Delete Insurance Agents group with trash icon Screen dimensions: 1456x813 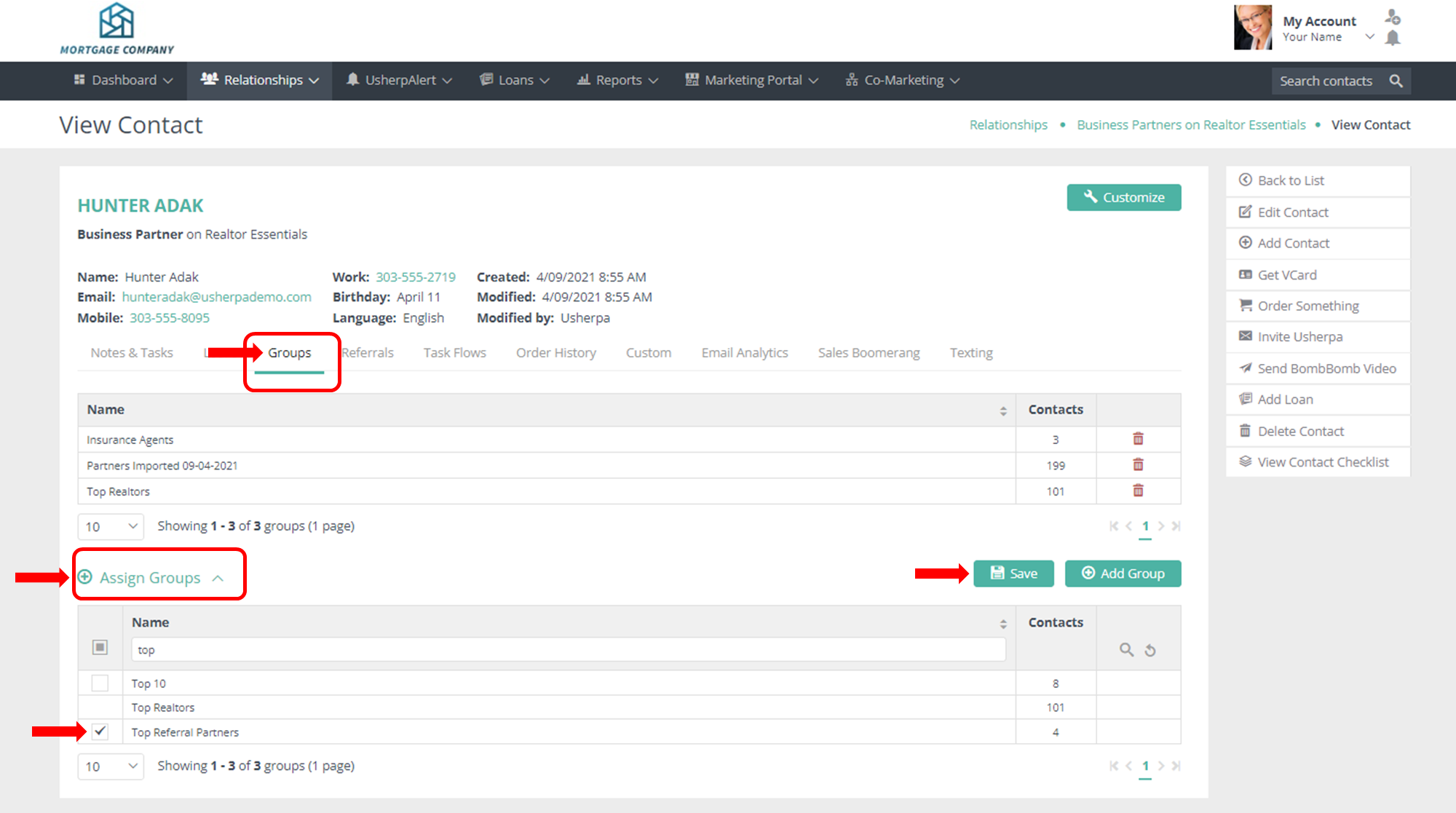tap(1138, 439)
